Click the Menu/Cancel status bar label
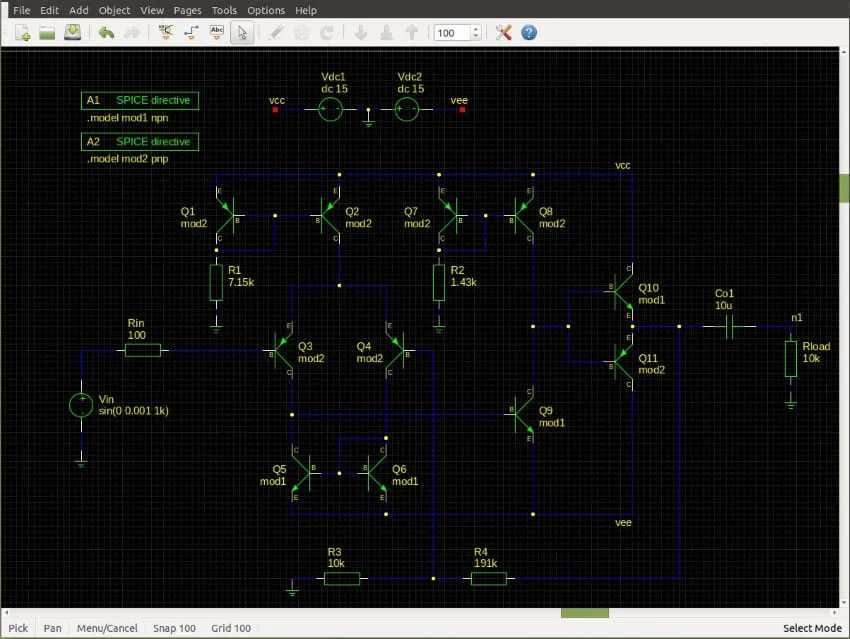The image size is (850, 639). 107,628
